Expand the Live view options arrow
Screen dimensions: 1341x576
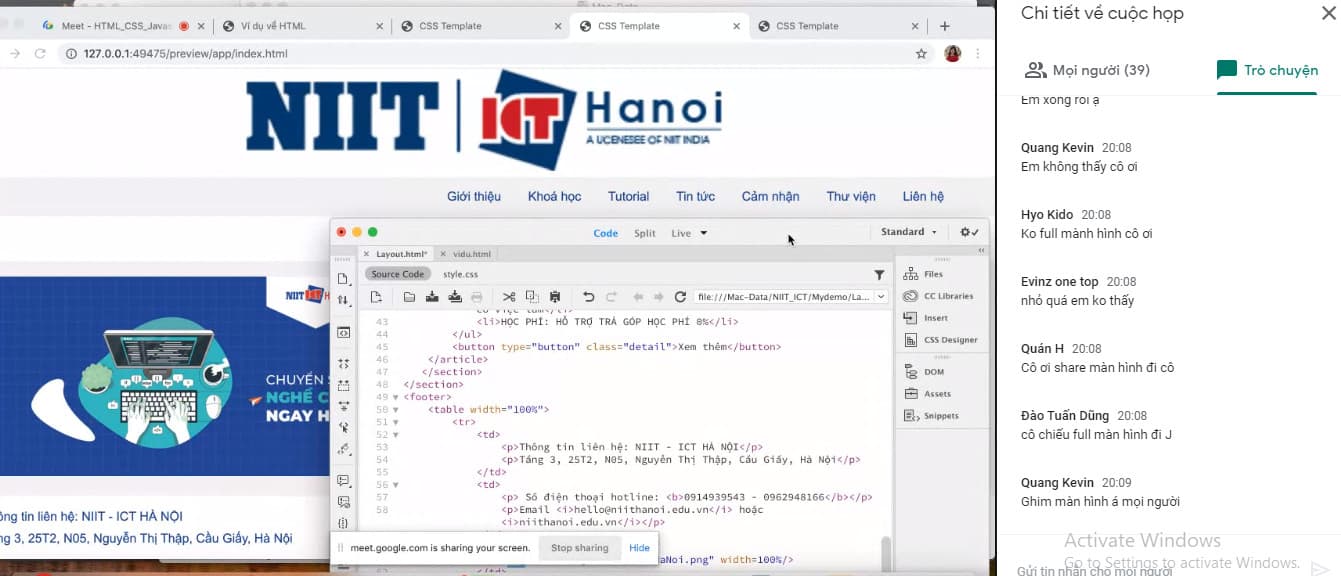pos(704,233)
